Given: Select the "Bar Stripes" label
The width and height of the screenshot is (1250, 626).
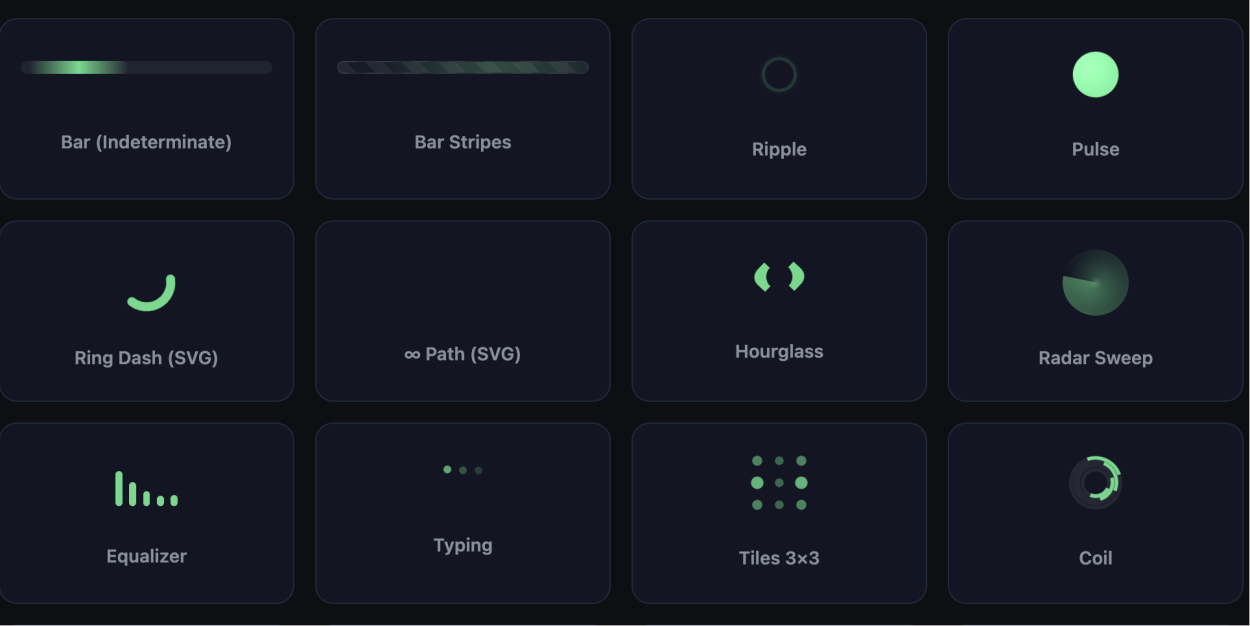Looking at the screenshot, I should click(463, 142).
